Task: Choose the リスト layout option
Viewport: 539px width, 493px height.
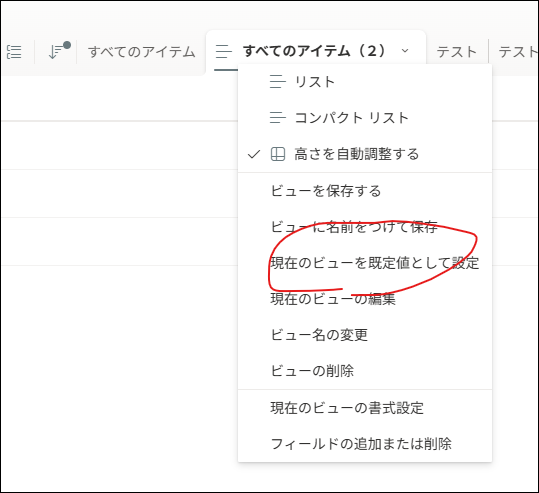Action: click(x=365, y=82)
